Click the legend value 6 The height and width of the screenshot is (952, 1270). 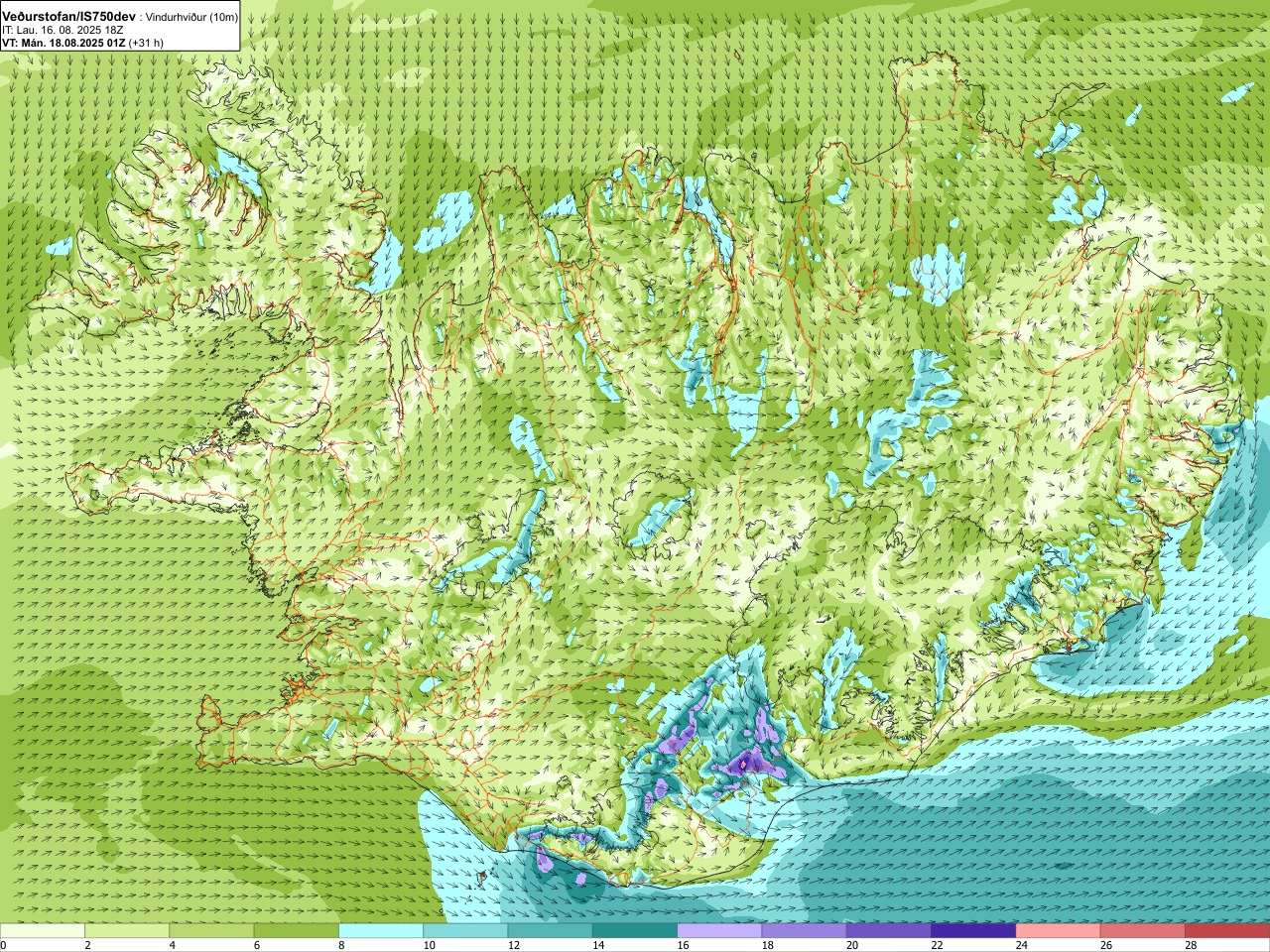click(x=257, y=945)
